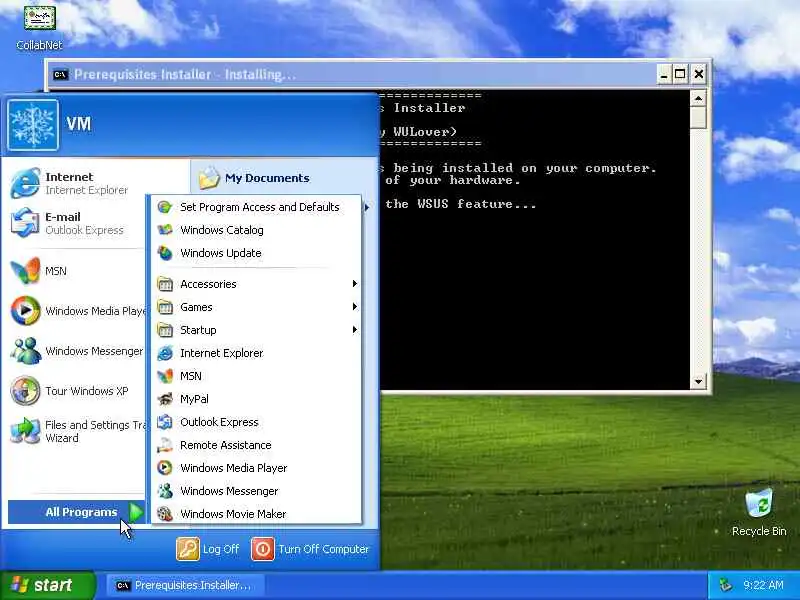This screenshot has width=800, height=600.
Task: Click the All Programs green arrow
Action: click(136, 512)
